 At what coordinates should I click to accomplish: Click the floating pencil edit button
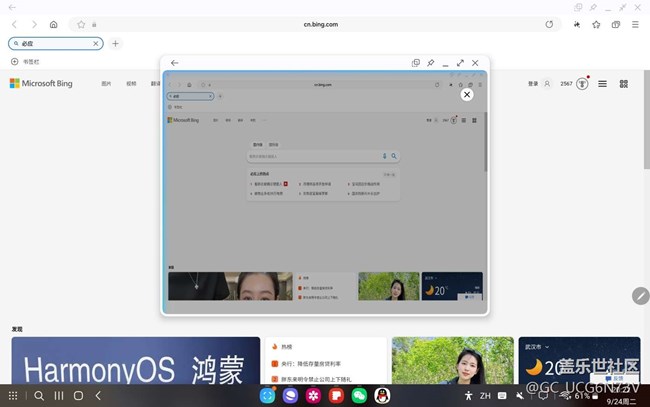click(x=640, y=295)
